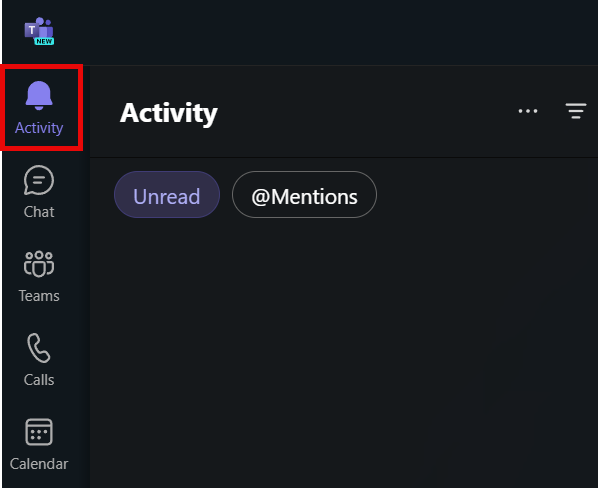The width and height of the screenshot is (598, 488).
Task: Open Chat via the speech bubble icon
Action: [39, 180]
